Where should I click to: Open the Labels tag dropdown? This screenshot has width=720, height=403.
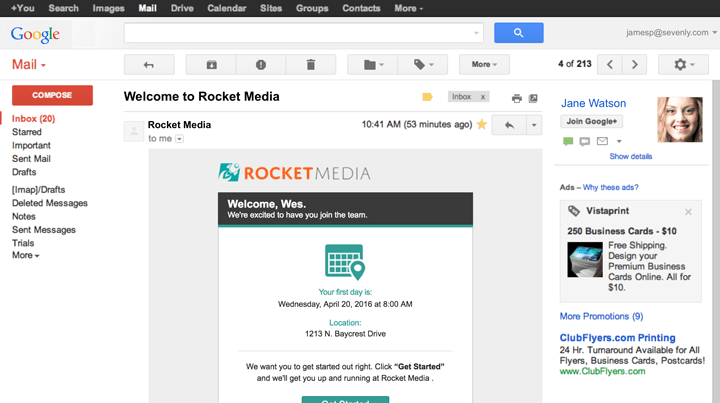pyautogui.click(x=422, y=64)
